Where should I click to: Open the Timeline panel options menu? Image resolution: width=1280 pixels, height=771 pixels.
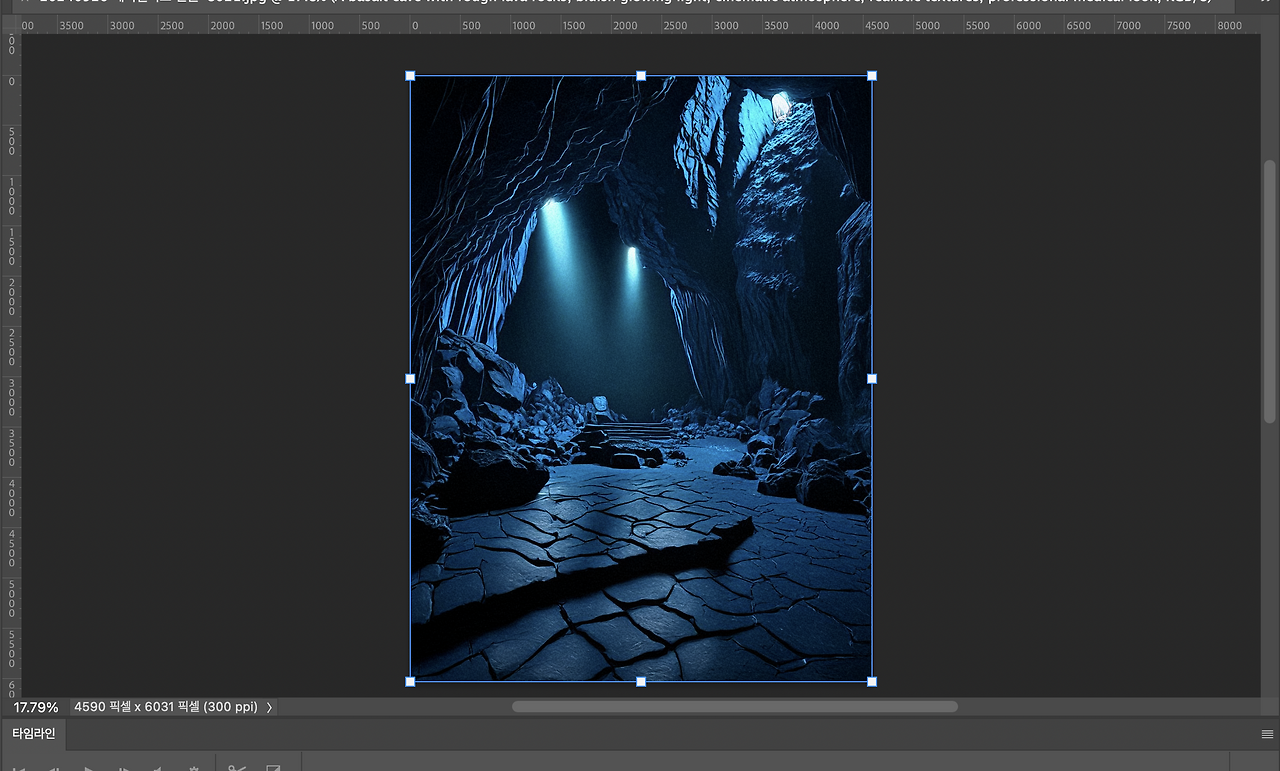pyautogui.click(x=1267, y=734)
